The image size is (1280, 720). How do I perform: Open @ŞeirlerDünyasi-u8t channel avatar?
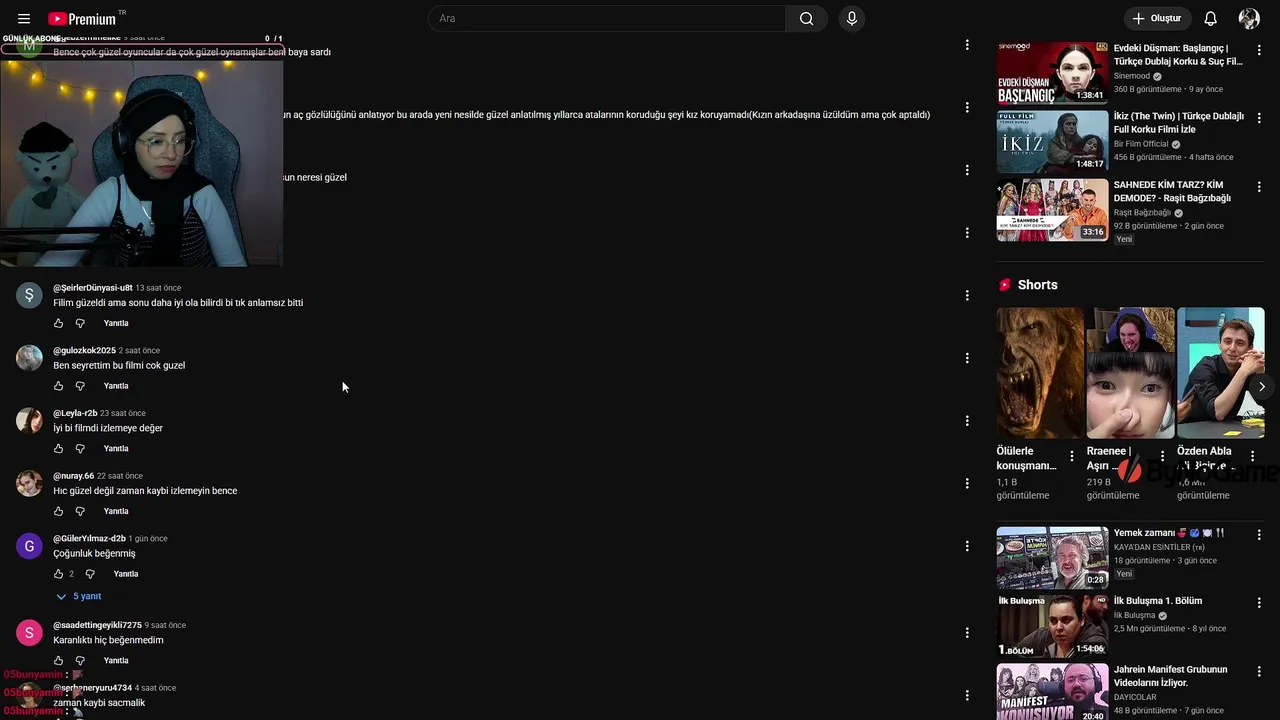pyautogui.click(x=29, y=295)
